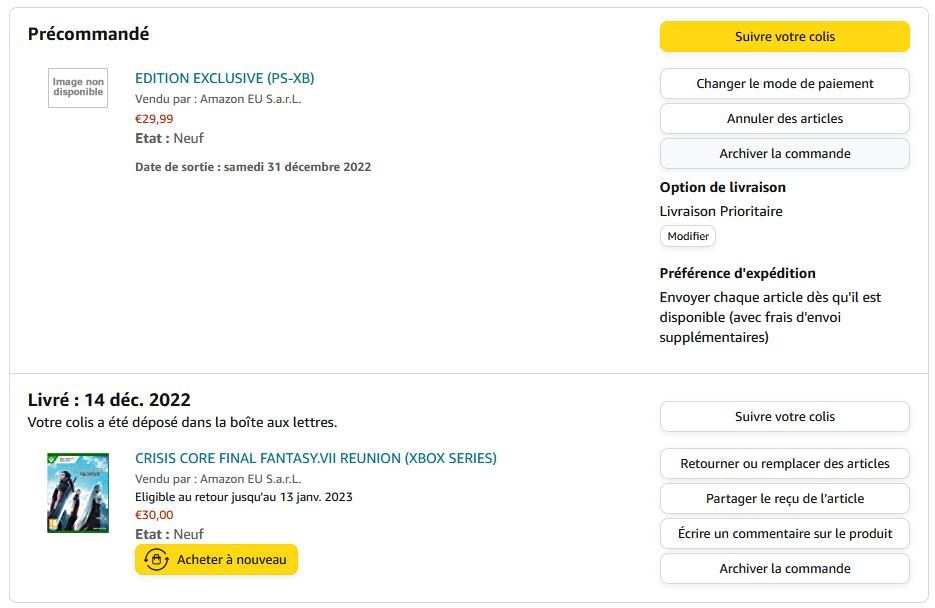Click the Précommandé order status heading
Image resolution: width=935 pixels, height=608 pixels.
tap(88, 34)
